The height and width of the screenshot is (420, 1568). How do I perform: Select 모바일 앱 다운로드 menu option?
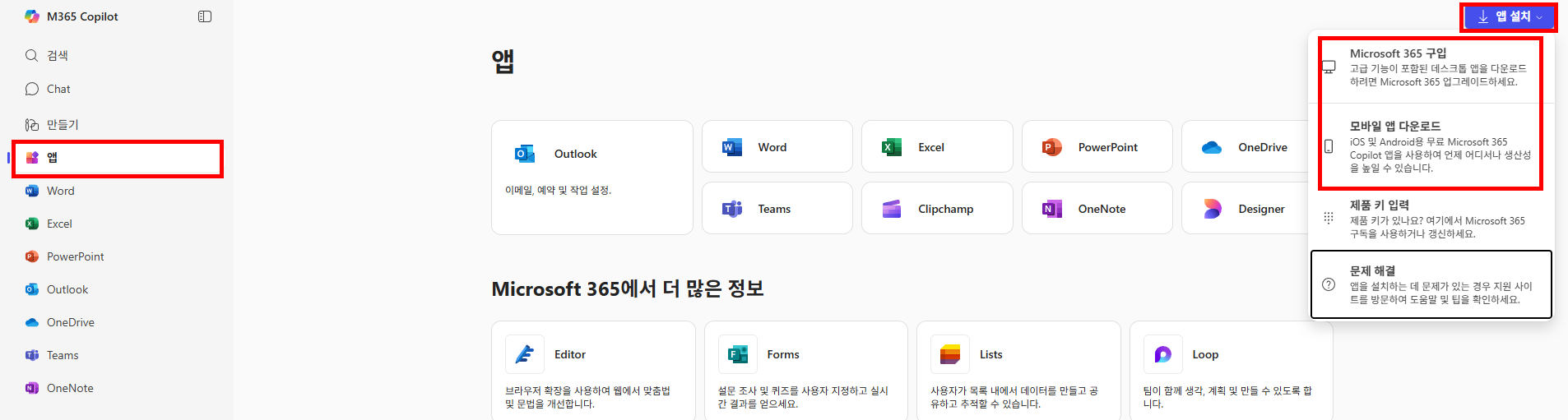click(1431, 146)
